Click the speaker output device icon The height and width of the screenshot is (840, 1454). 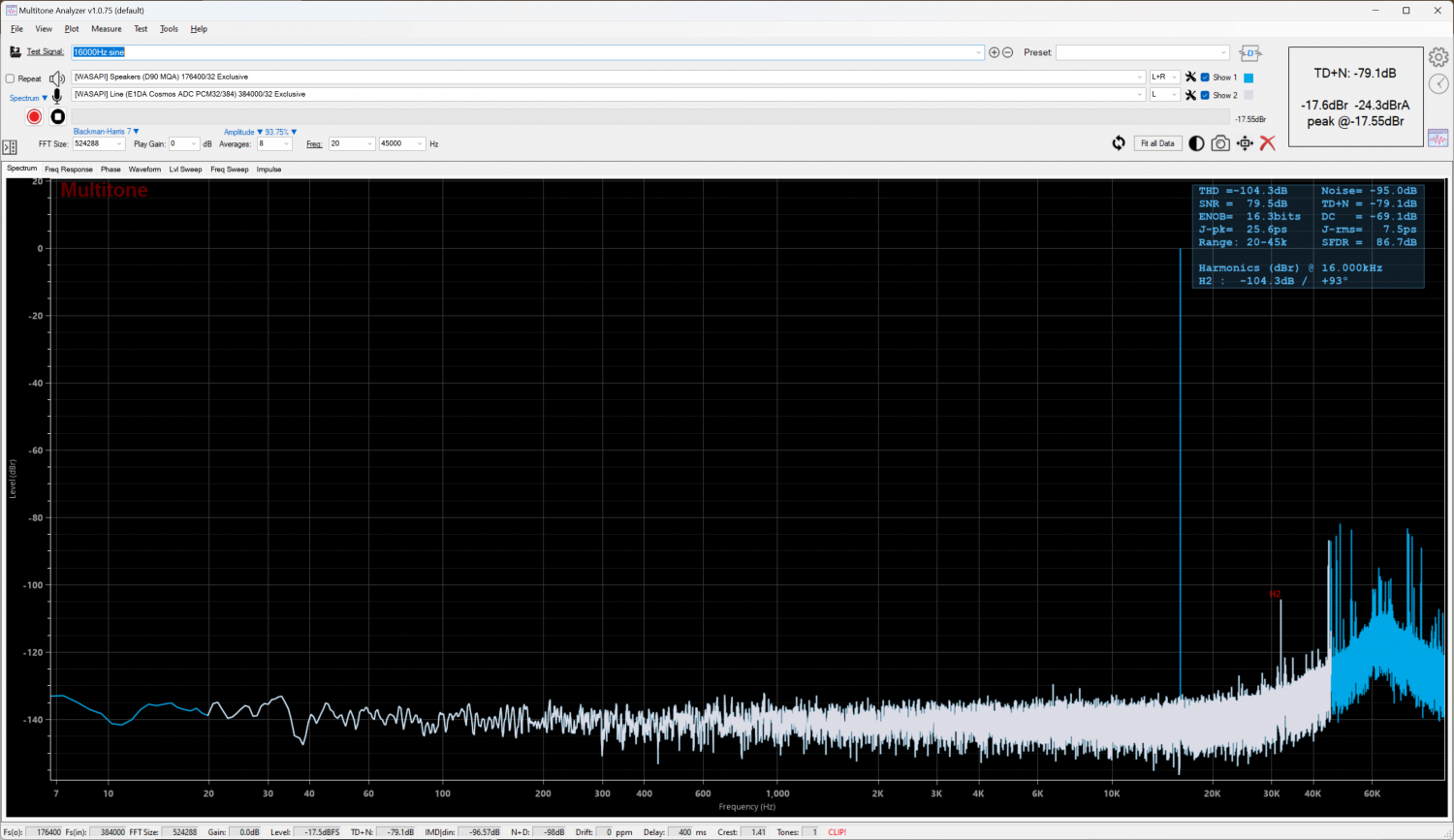click(57, 78)
